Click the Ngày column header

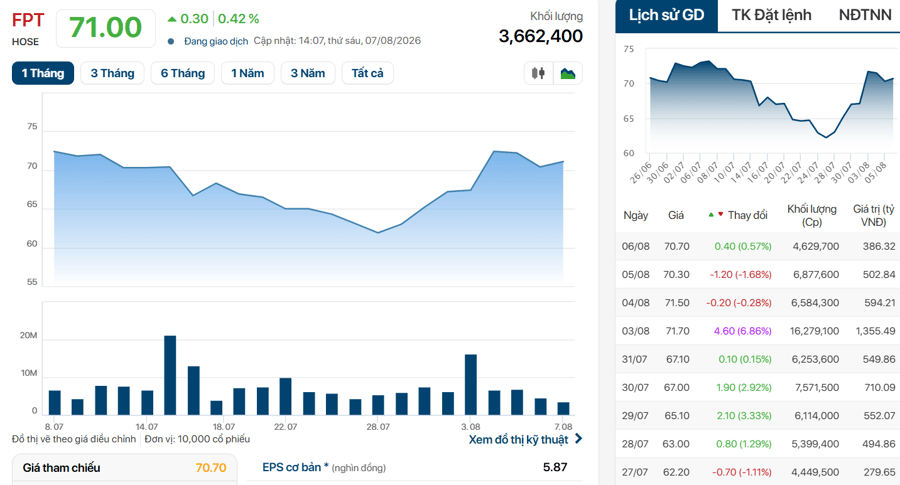[x=635, y=215]
